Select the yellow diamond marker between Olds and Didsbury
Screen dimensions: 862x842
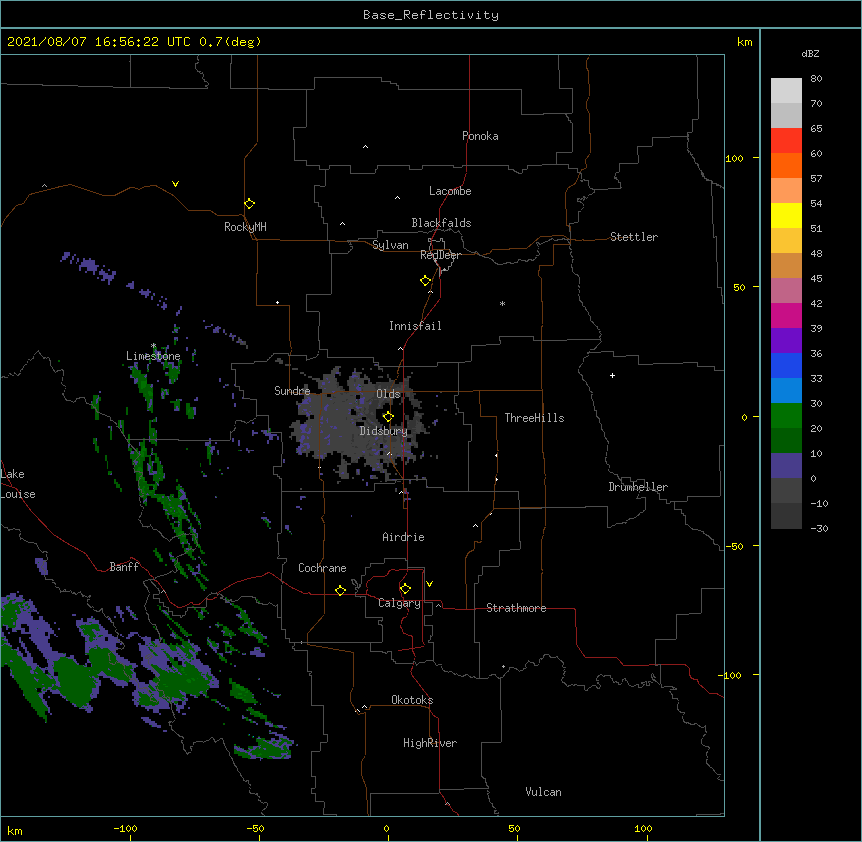(x=388, y=417)
